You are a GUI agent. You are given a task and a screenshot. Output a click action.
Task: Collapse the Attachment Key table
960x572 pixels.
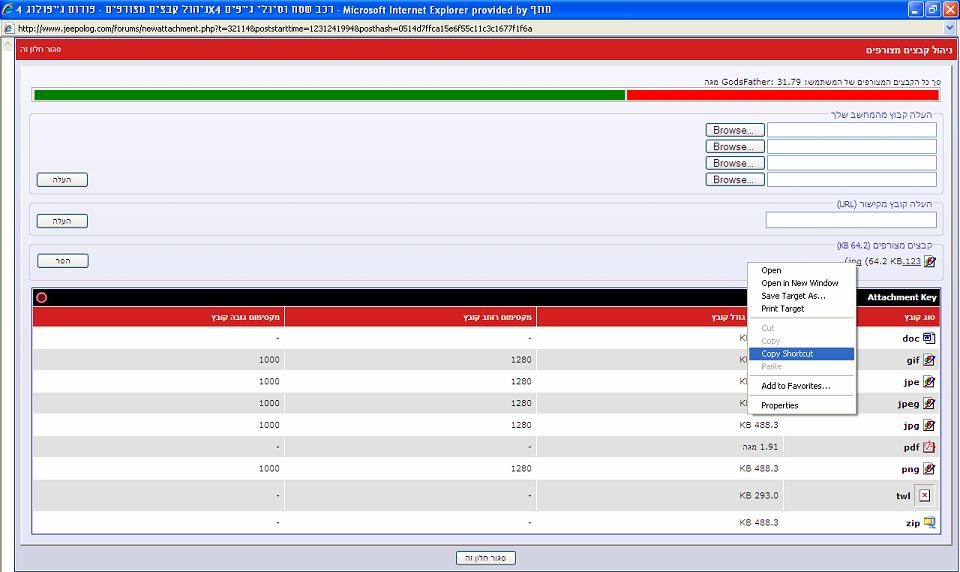pos(42,297)
